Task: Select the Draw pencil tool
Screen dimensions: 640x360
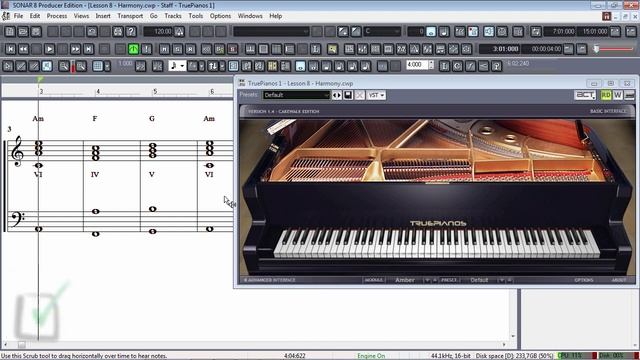Action: click(x=21, y=66)
